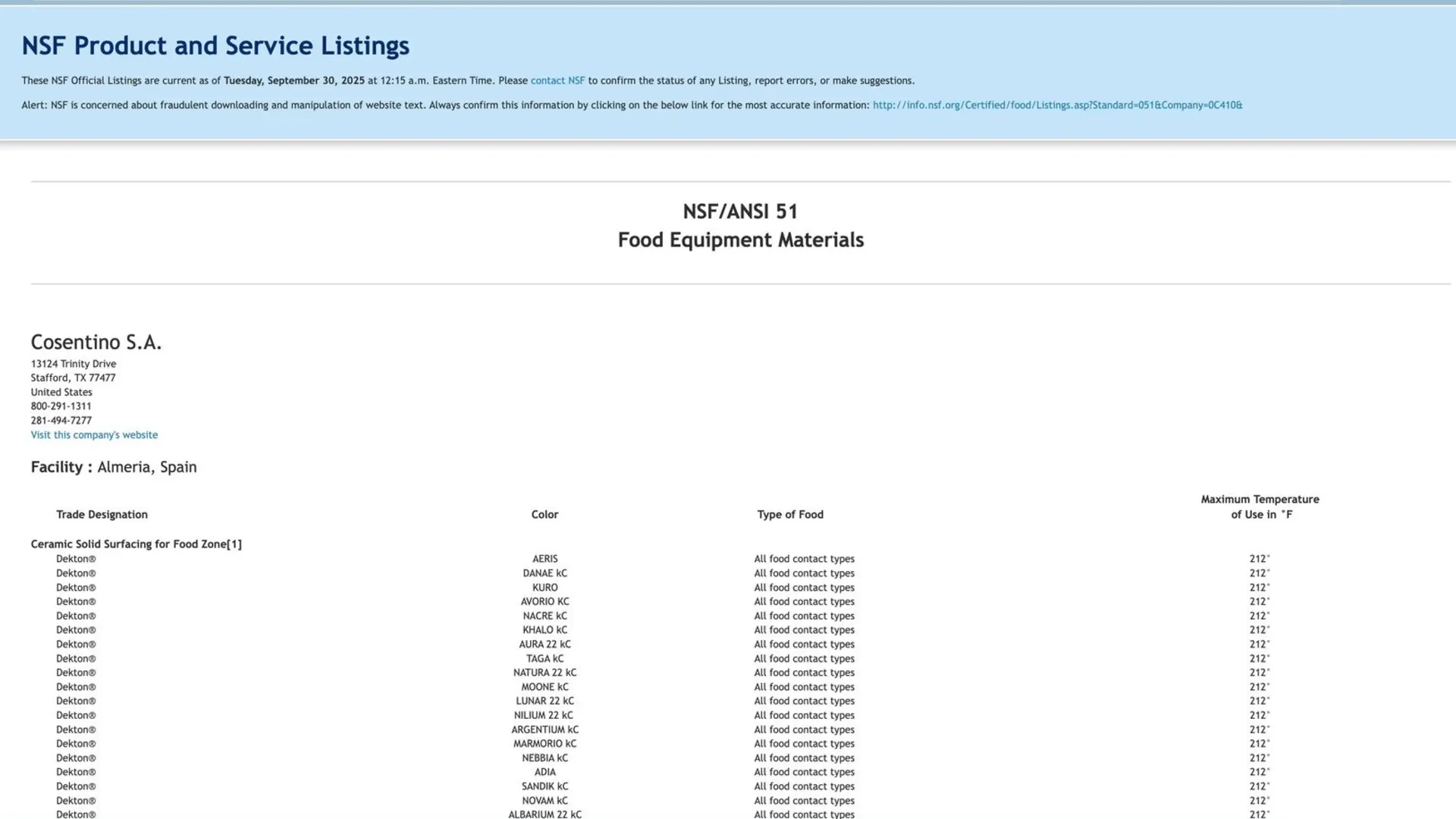The height and width of the screenshot is (819, 1456).
Task: Click 'Ceramic Solid Surfacing for Food Zone[1]' heading
Action: pos(136,544)
